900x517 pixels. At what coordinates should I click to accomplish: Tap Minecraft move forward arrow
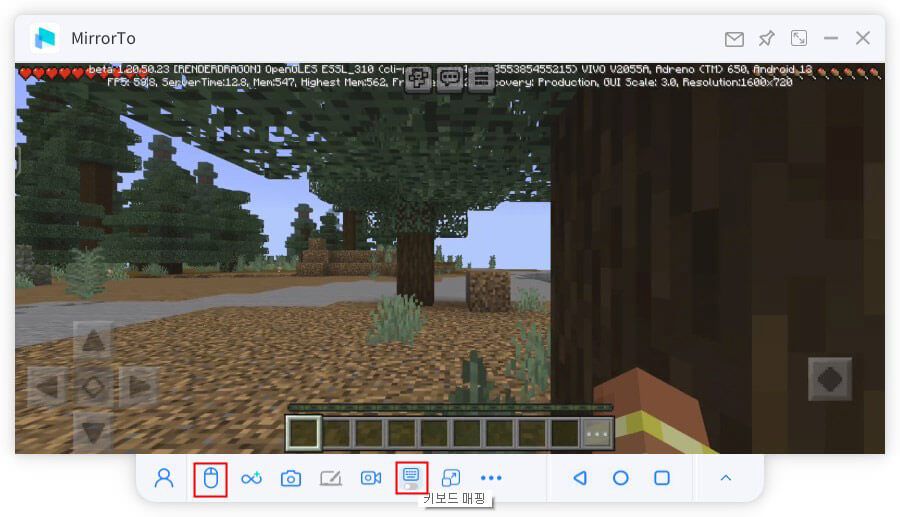93,341
